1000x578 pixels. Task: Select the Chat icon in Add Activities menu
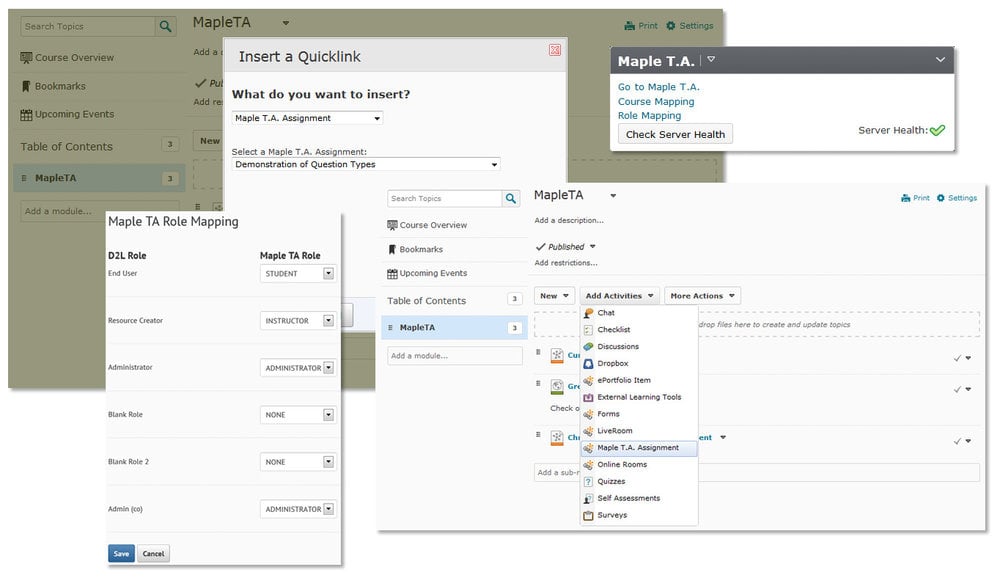590,313
